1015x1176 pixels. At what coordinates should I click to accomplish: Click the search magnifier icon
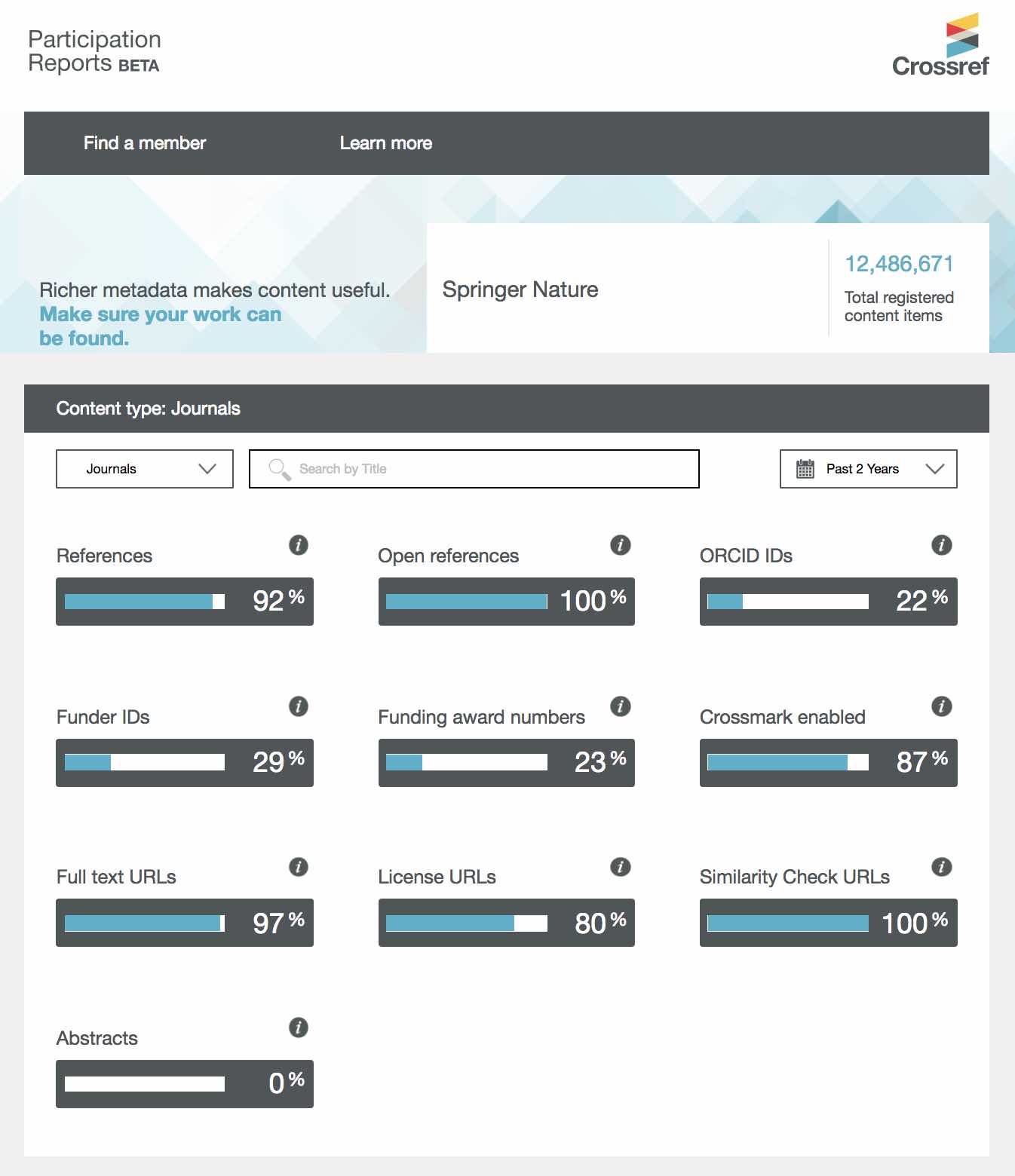click(x=278, y=468)
